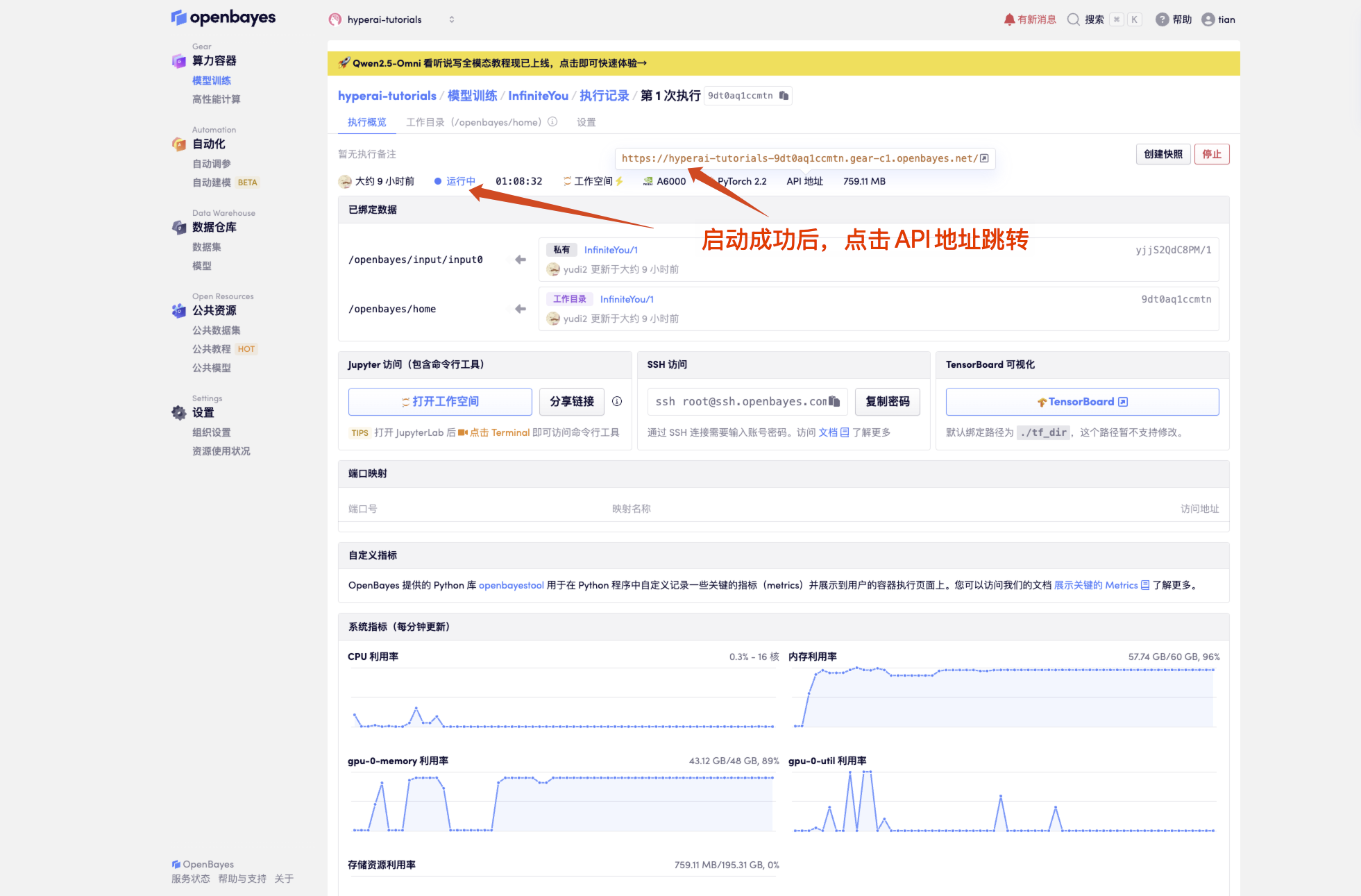Screen dimensions: 1361x896
Task: Click the 停止 button
Action: [x=1211, y=154]
